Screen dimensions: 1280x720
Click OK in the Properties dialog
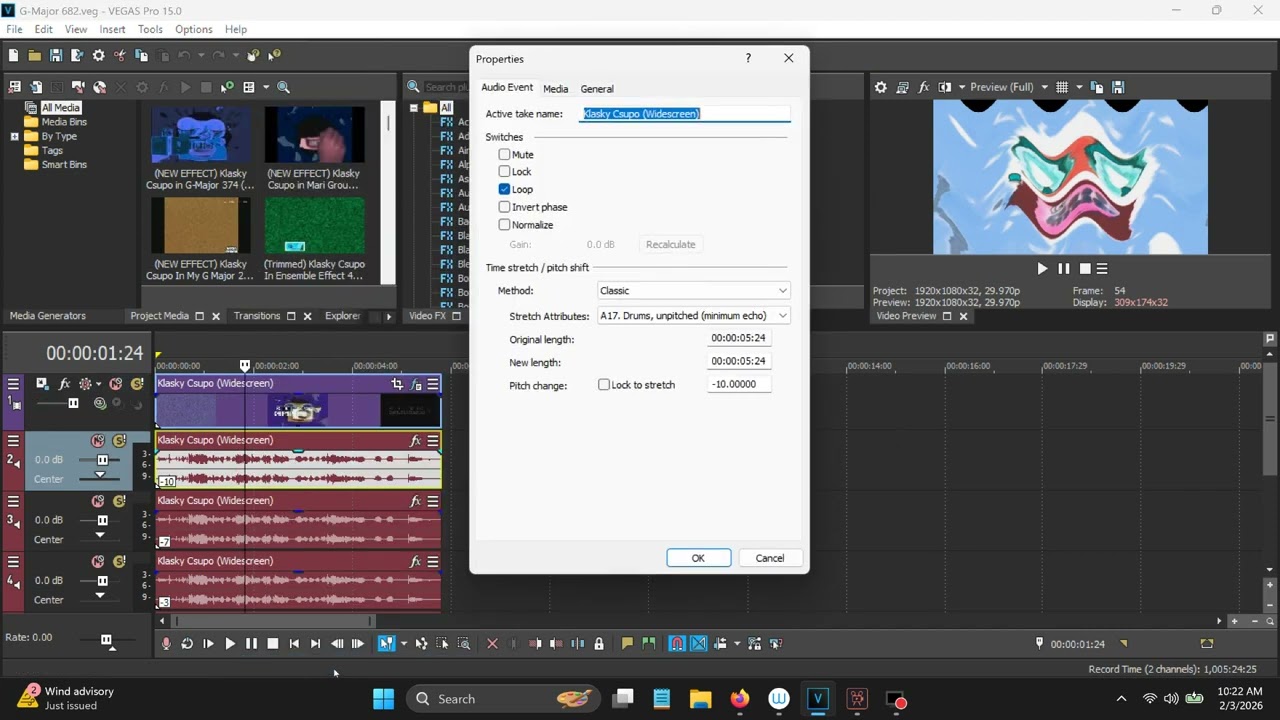tap(698, 558)
